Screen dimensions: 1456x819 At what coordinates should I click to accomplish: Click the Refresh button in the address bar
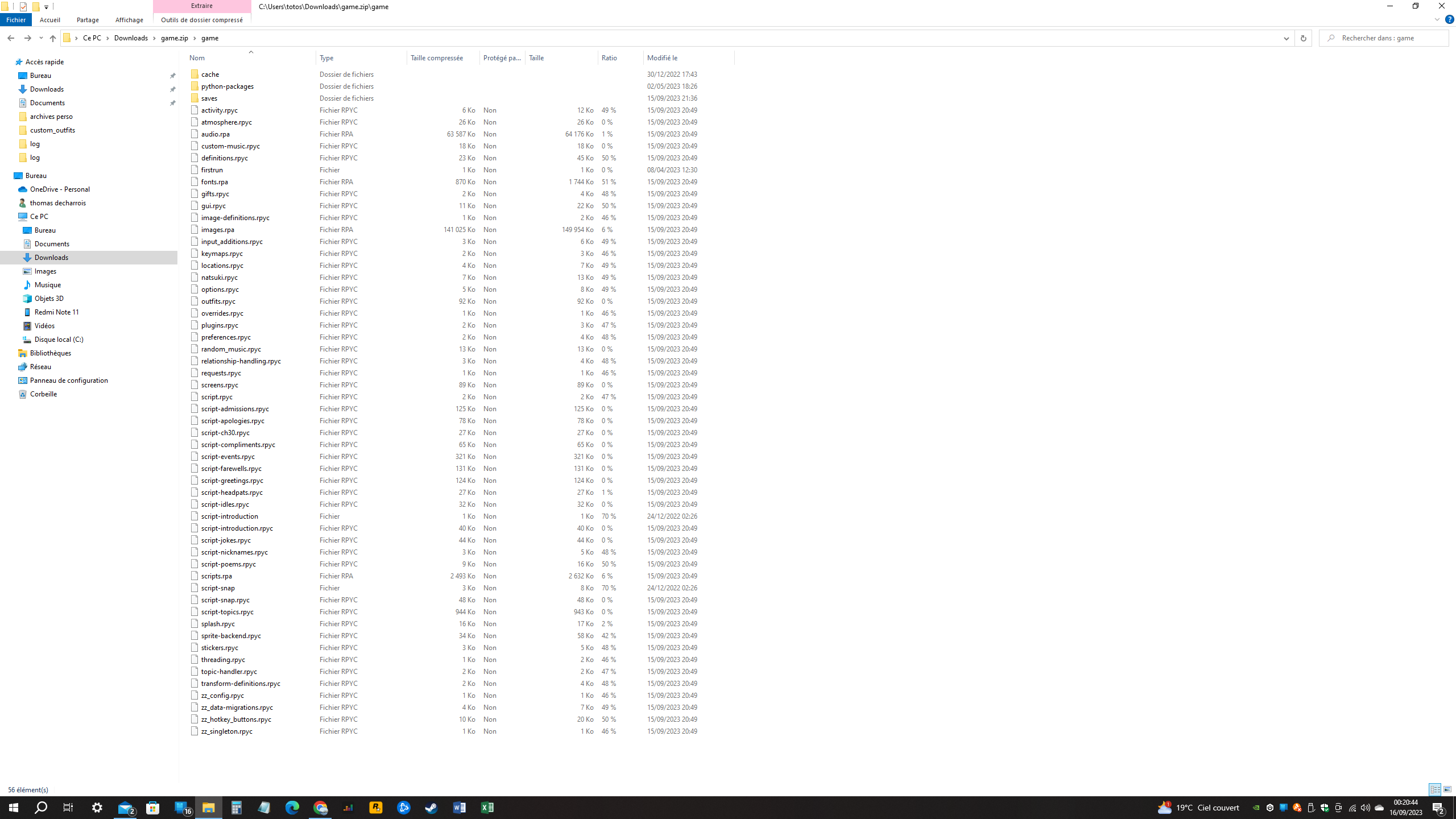[x=1303, y=38]
